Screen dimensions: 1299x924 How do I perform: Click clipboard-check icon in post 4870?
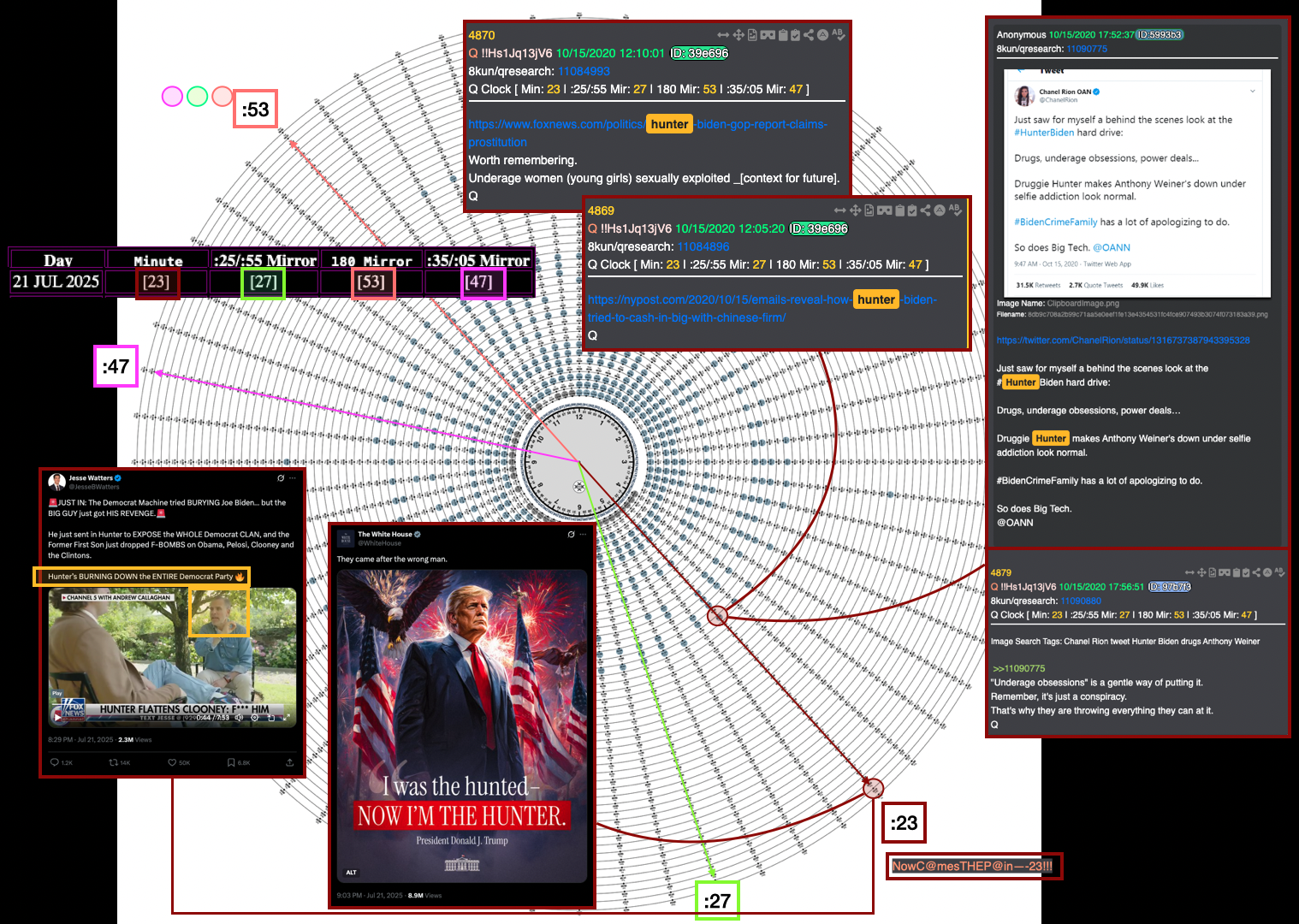click(795, 35)
